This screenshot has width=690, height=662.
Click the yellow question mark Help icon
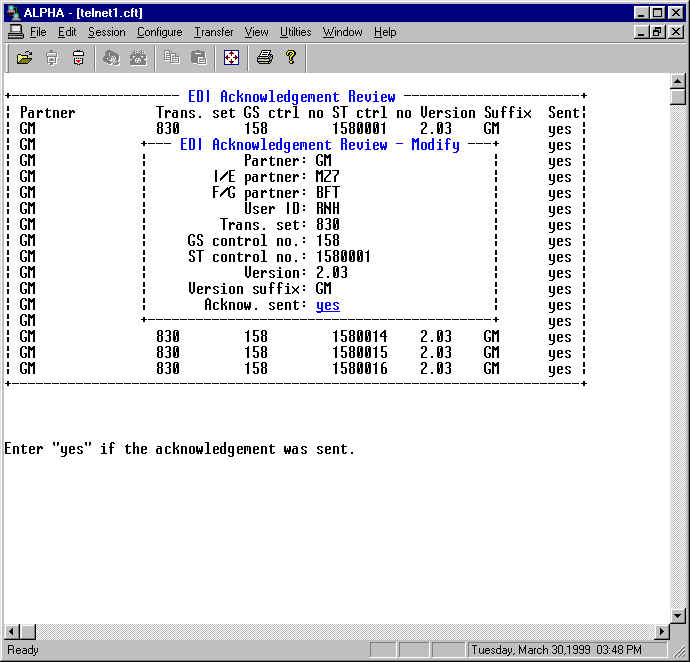[291, 58]
